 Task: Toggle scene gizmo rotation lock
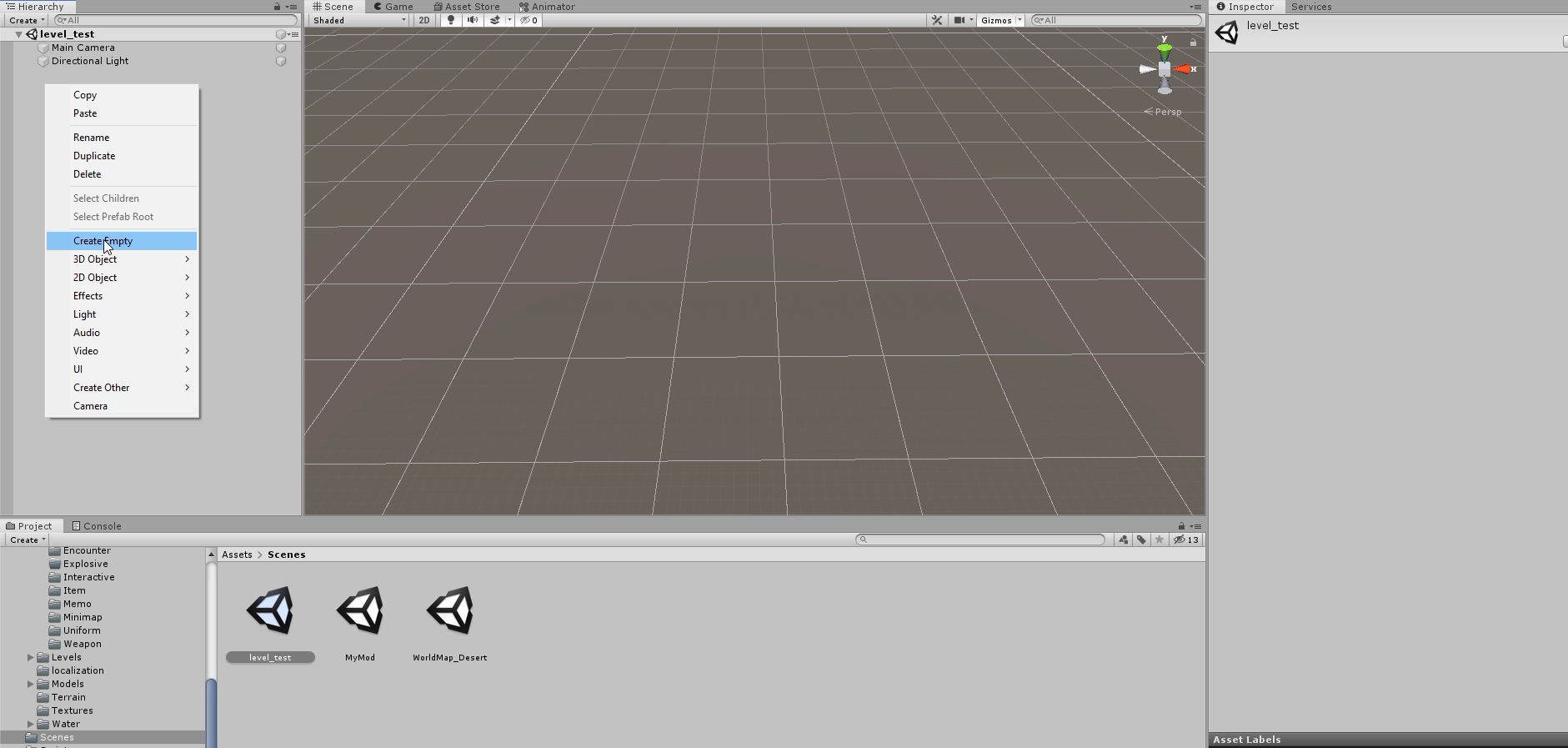(x=1193, y=42)
